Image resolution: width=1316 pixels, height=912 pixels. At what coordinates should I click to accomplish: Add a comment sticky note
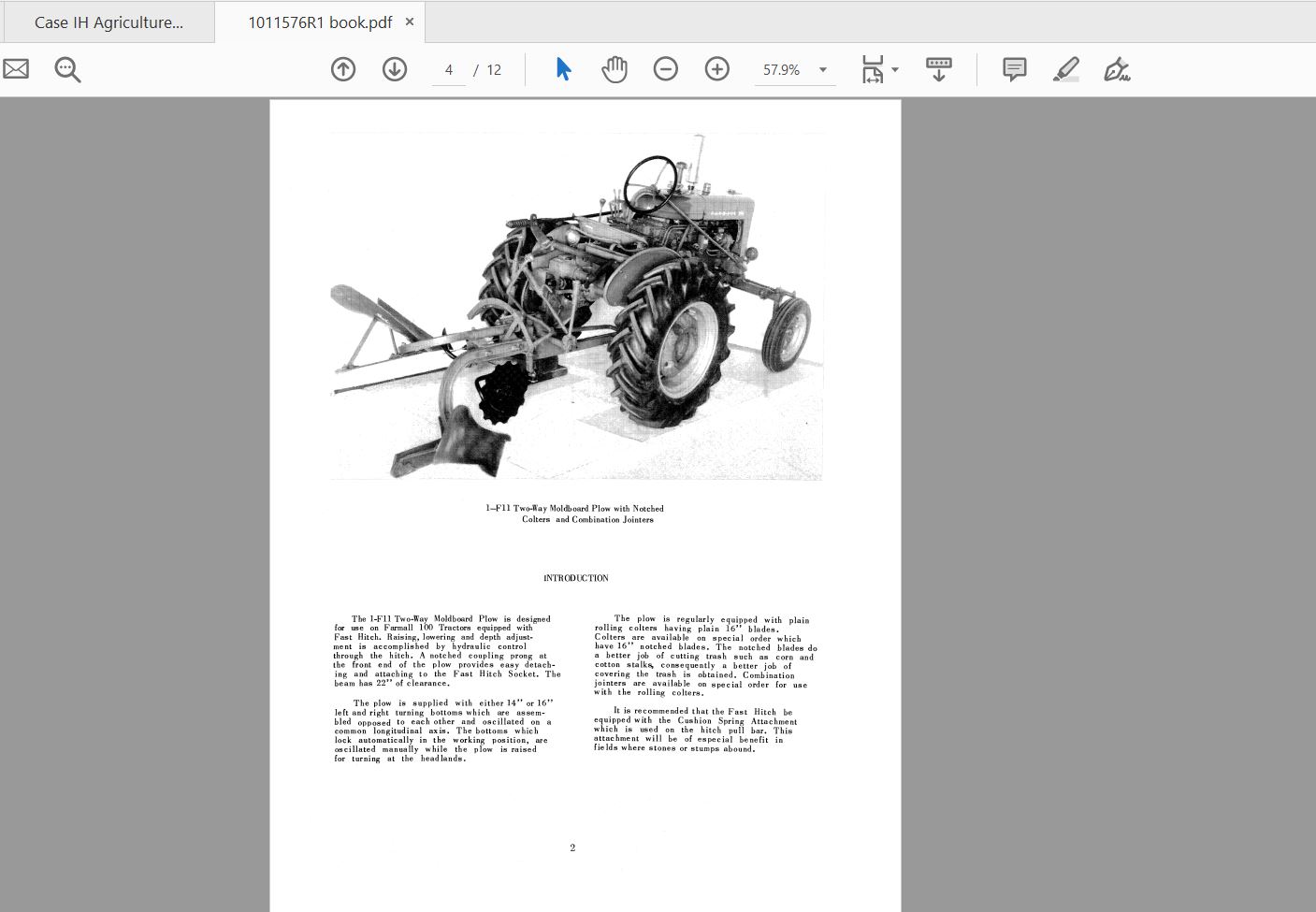pyautogui.click(x=1015, y=69)
